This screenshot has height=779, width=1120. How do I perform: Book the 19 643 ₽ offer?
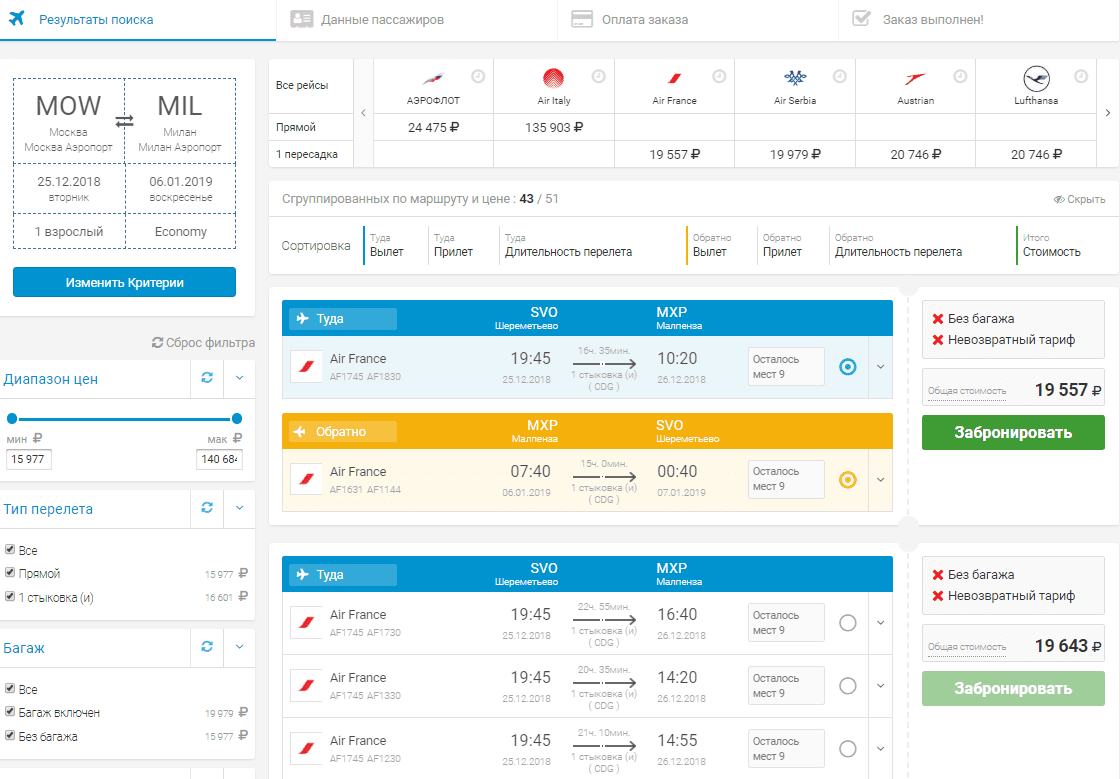click(x=1013, y=688)
